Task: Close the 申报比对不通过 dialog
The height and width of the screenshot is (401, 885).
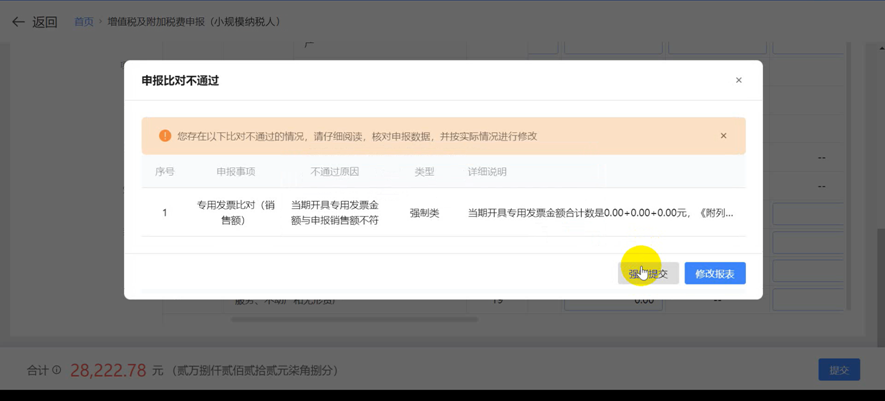Action: [x=739, y=80]
